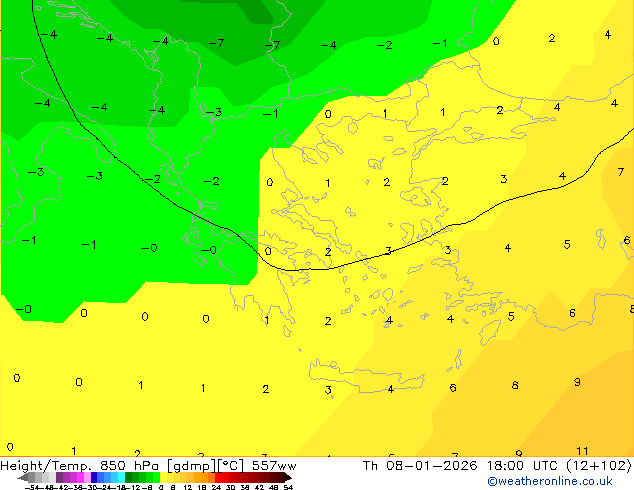Pick the pink segment of the colour scale

click(87, 477)
